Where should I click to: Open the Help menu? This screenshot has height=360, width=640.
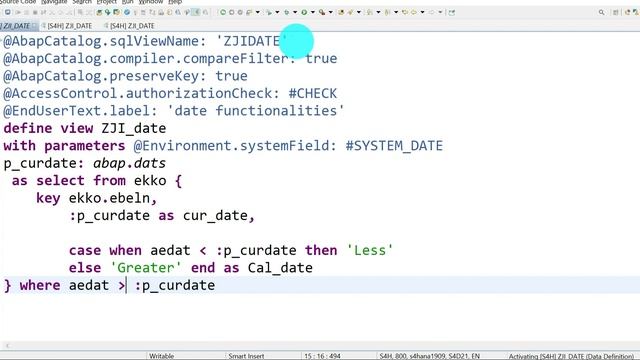tap(175, 2)
